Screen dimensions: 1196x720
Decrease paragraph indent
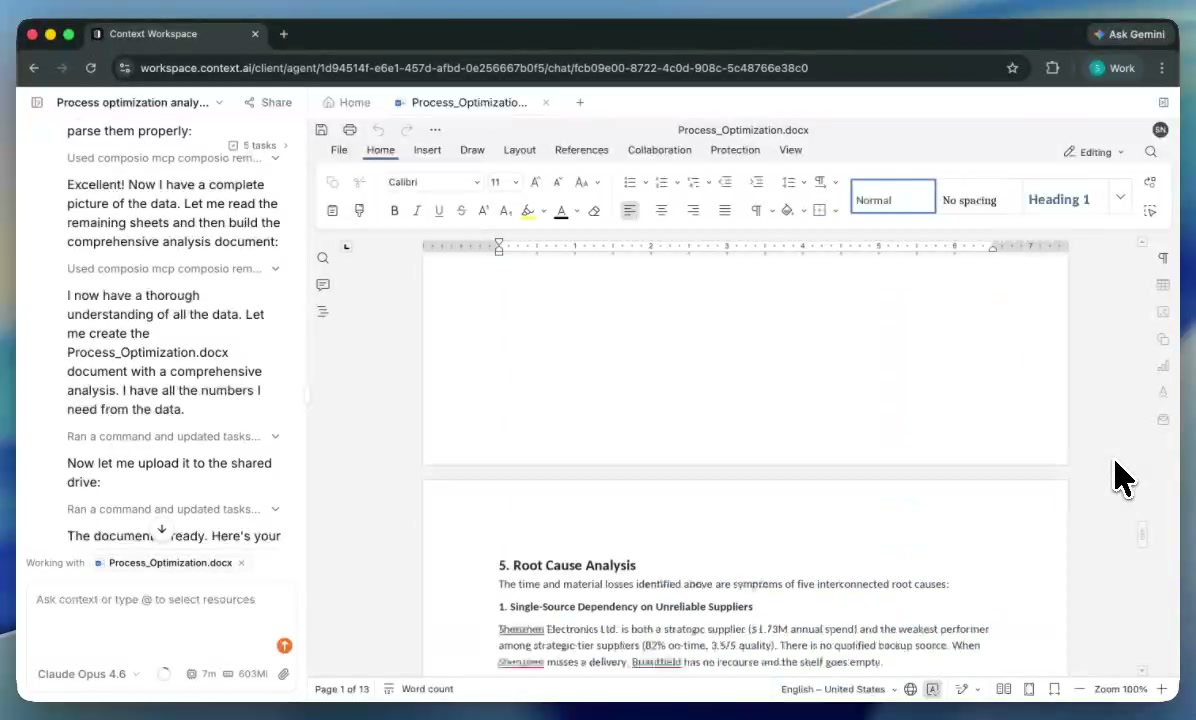click(x=725, y=182)
